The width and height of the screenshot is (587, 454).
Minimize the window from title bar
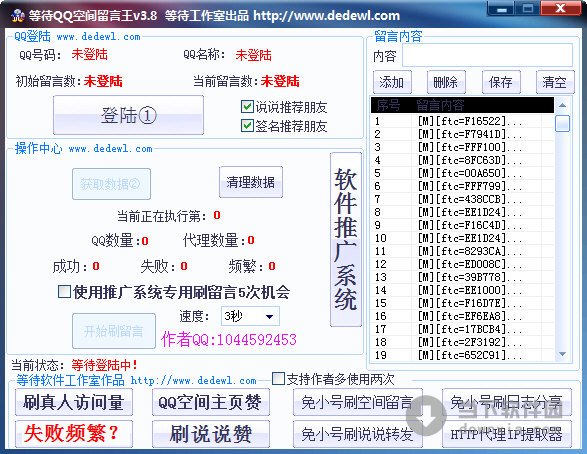(502, 8)
